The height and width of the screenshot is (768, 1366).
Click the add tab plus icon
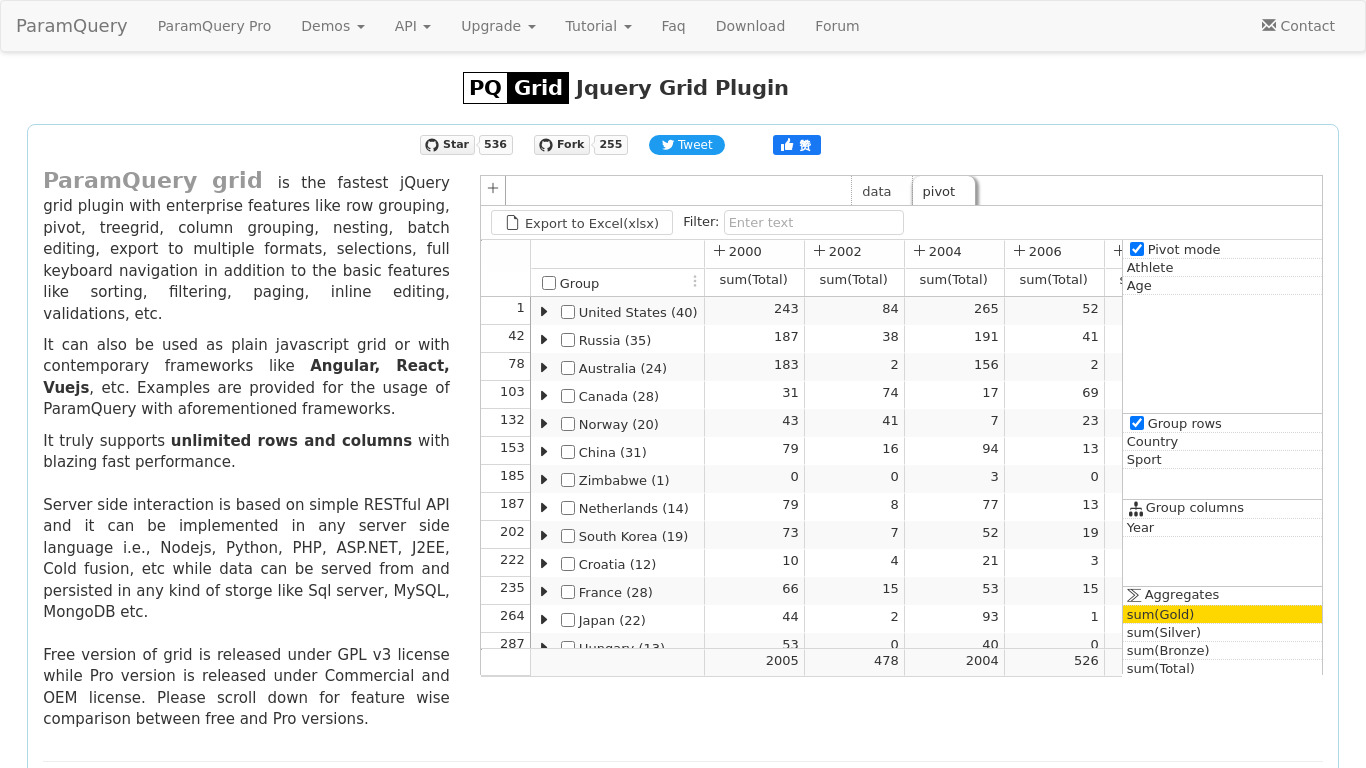pyautogui.click(x=493, y=189)
